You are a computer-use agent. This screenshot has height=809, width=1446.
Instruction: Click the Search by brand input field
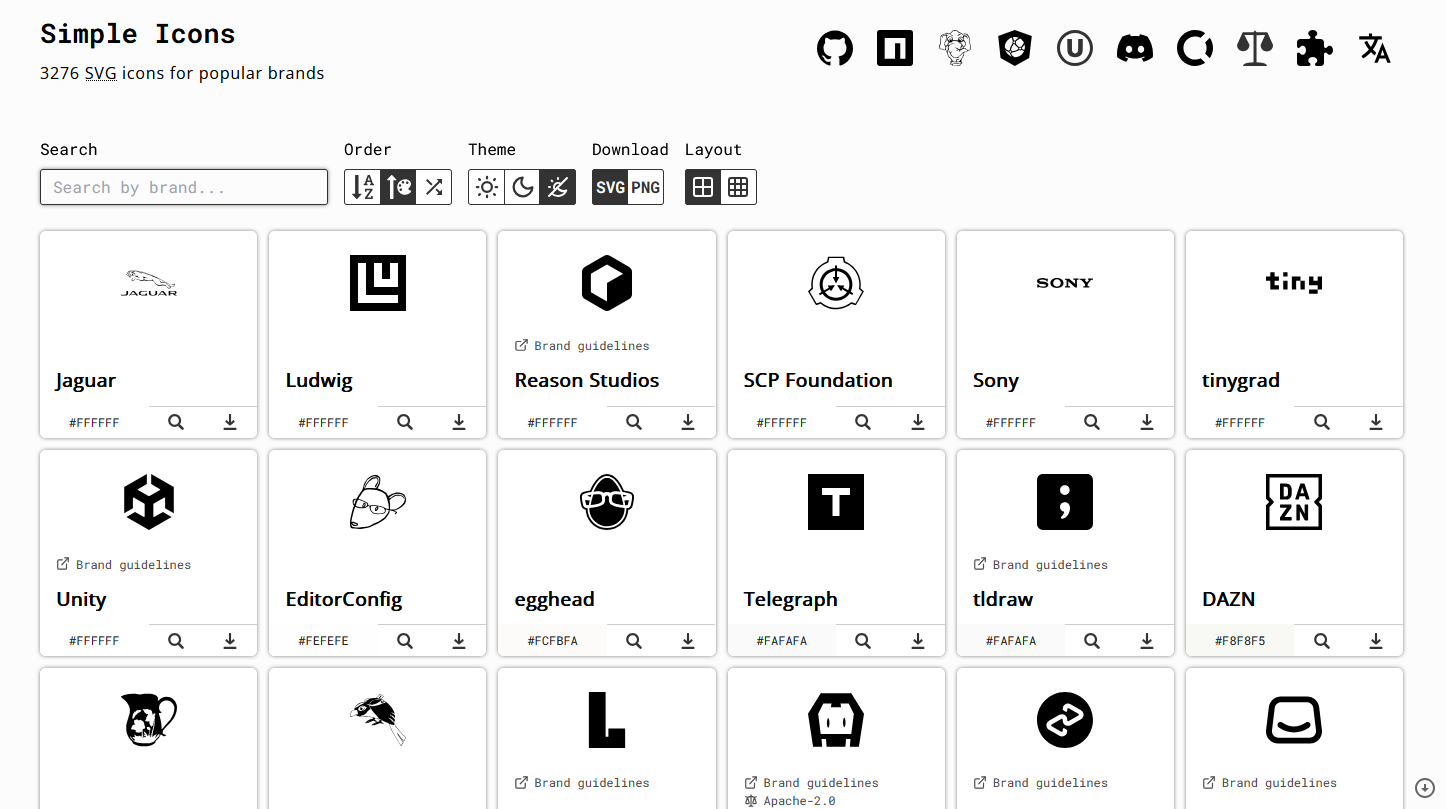(184, 187)
